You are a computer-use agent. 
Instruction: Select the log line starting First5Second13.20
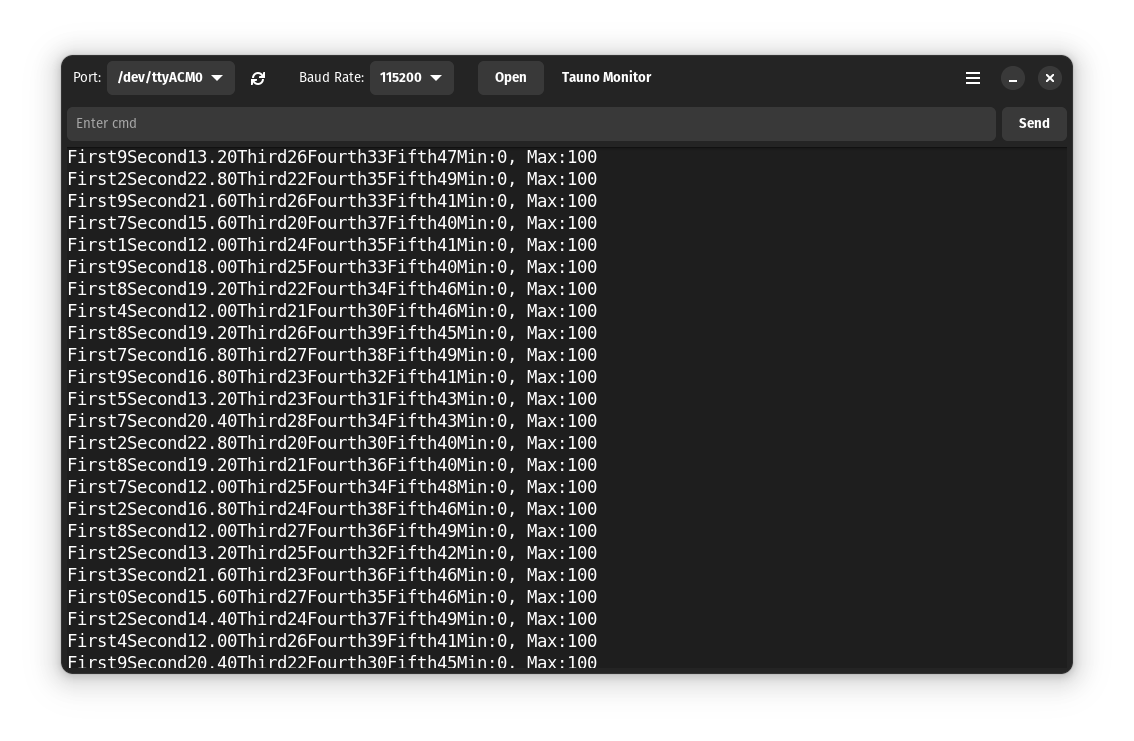tap(332, 399)
